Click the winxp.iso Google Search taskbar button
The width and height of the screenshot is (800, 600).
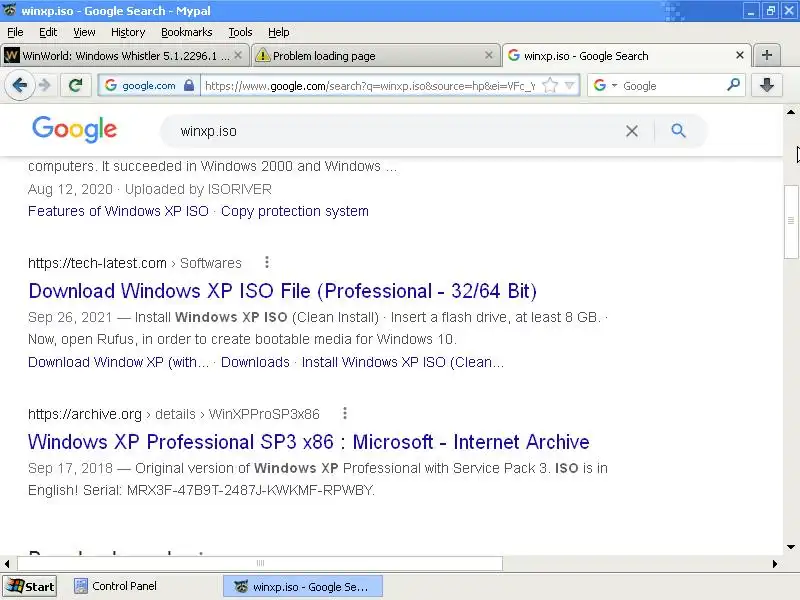coord(303,587)
